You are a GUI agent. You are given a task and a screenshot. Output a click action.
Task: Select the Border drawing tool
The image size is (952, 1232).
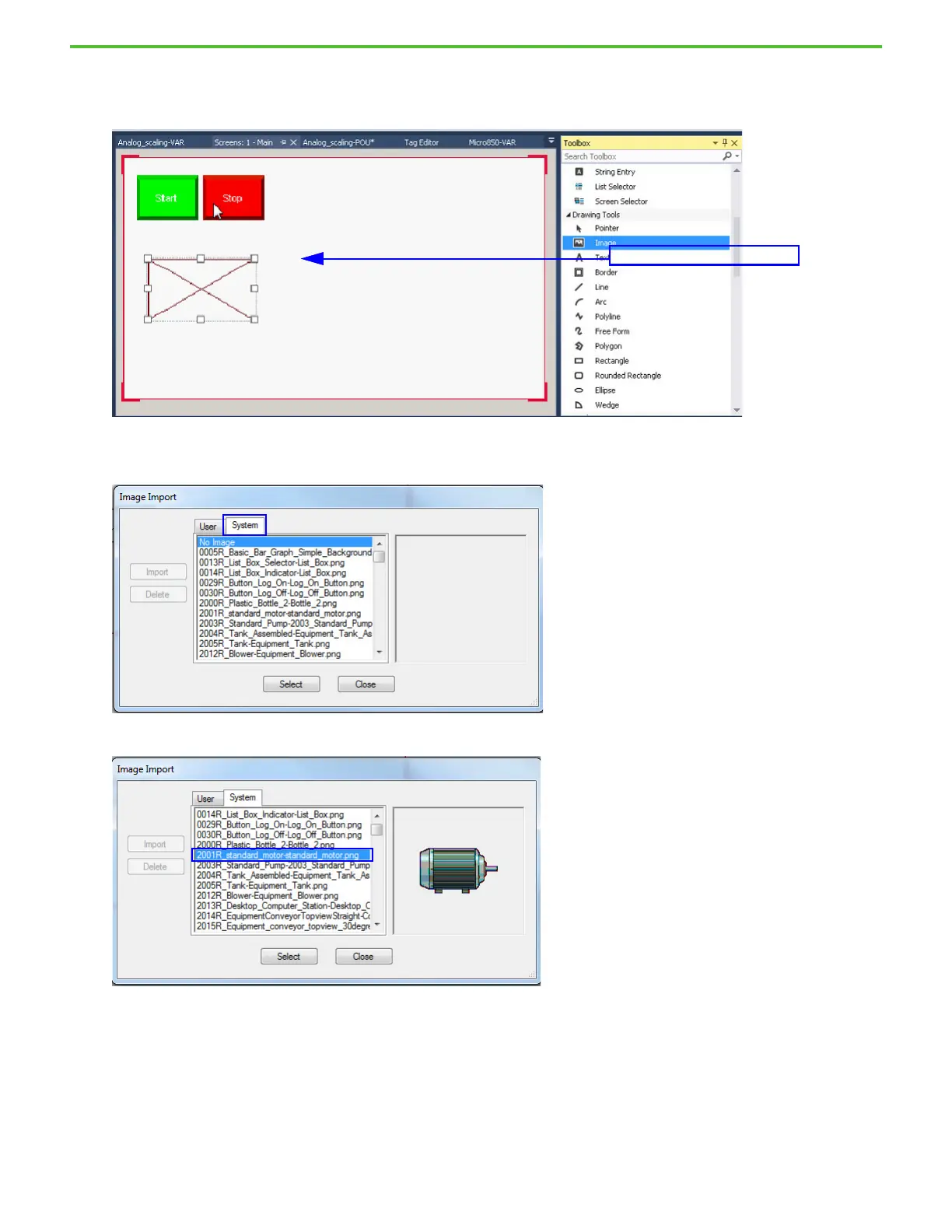(x=646, y=272)
